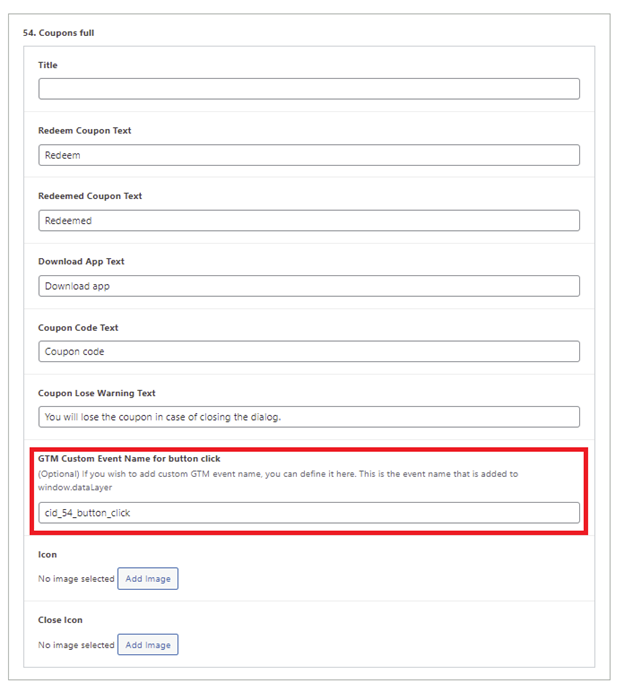The image size is (624, 683).
Task: Click the 'Download App Text' label
Action: coord(81,261)
